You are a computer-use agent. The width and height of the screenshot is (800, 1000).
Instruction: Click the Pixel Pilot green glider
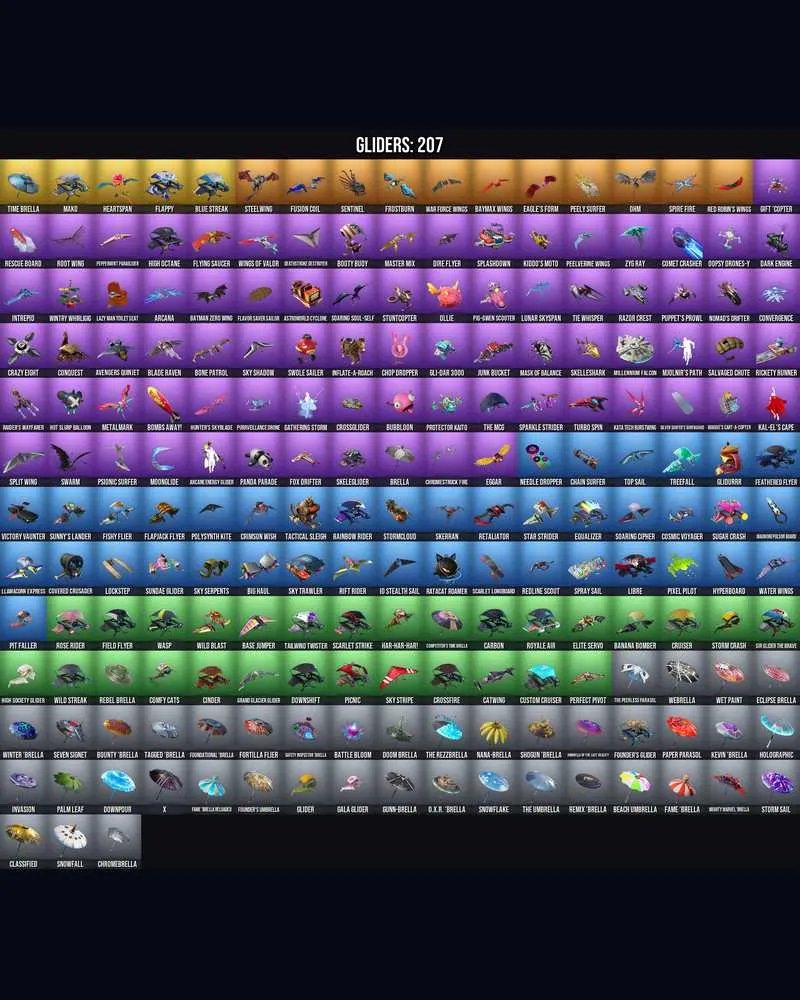click(682, 568)
